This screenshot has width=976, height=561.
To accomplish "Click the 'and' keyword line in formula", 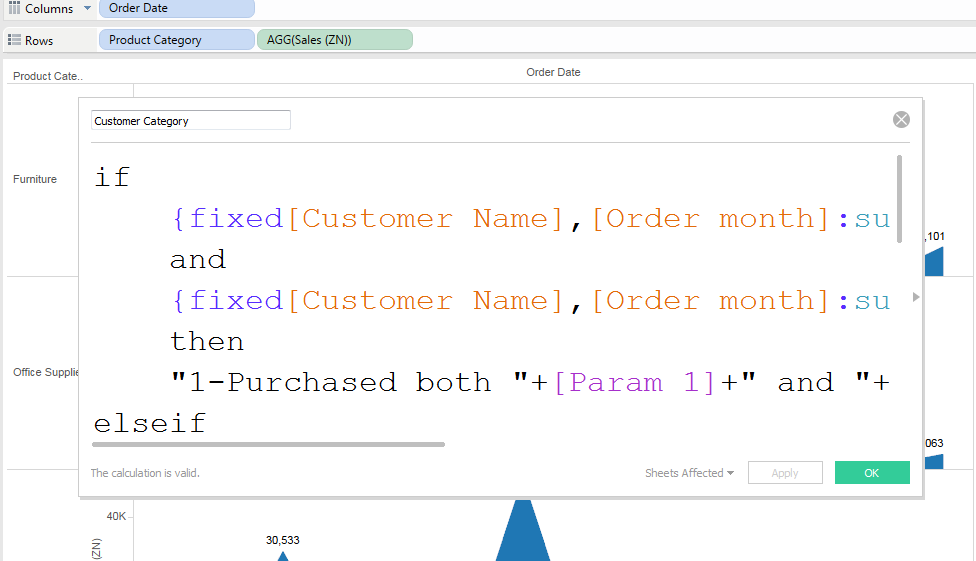I will [198, 260].
